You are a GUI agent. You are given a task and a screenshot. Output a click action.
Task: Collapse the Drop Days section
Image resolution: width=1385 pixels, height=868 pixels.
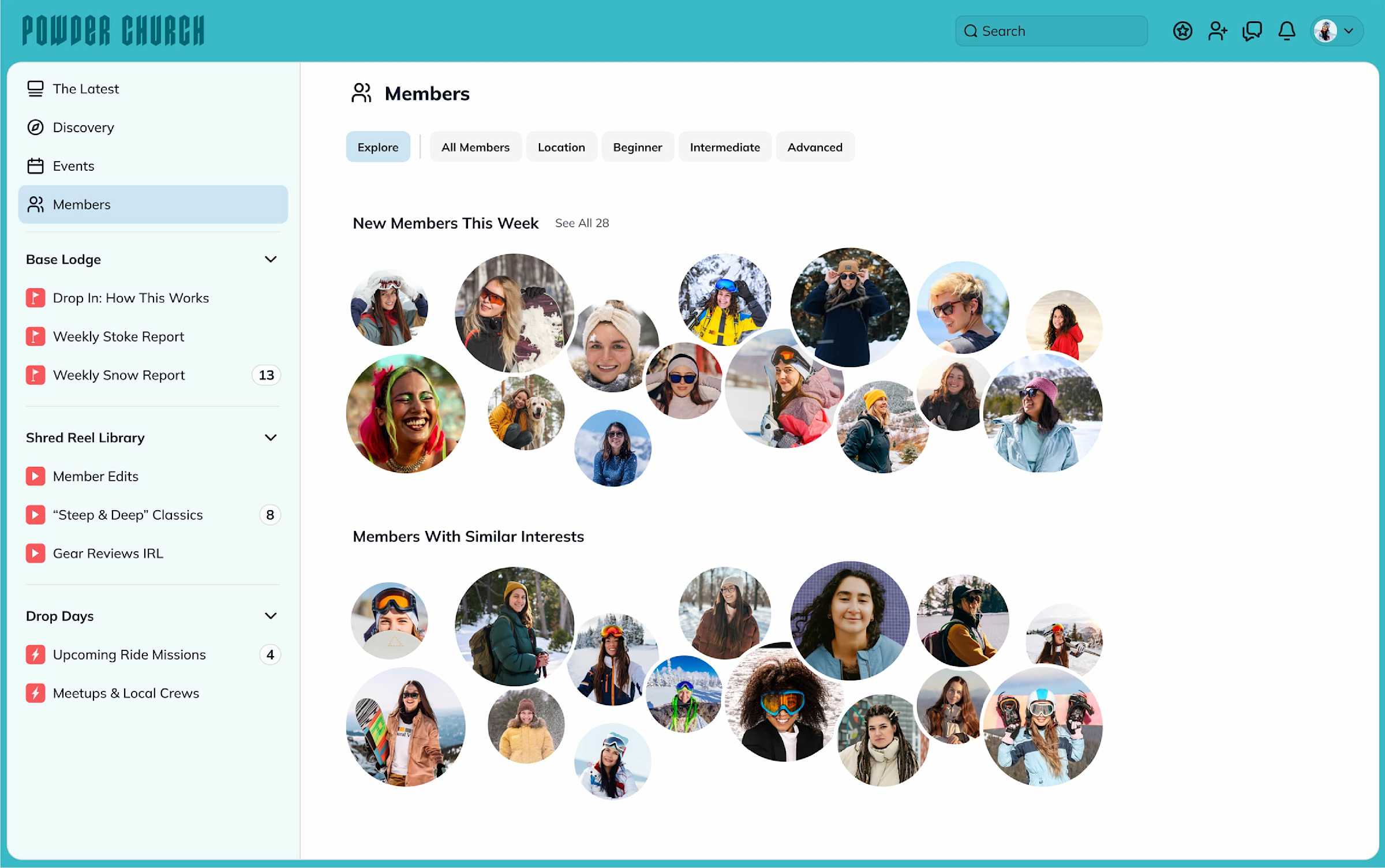[x=270, y=616]
